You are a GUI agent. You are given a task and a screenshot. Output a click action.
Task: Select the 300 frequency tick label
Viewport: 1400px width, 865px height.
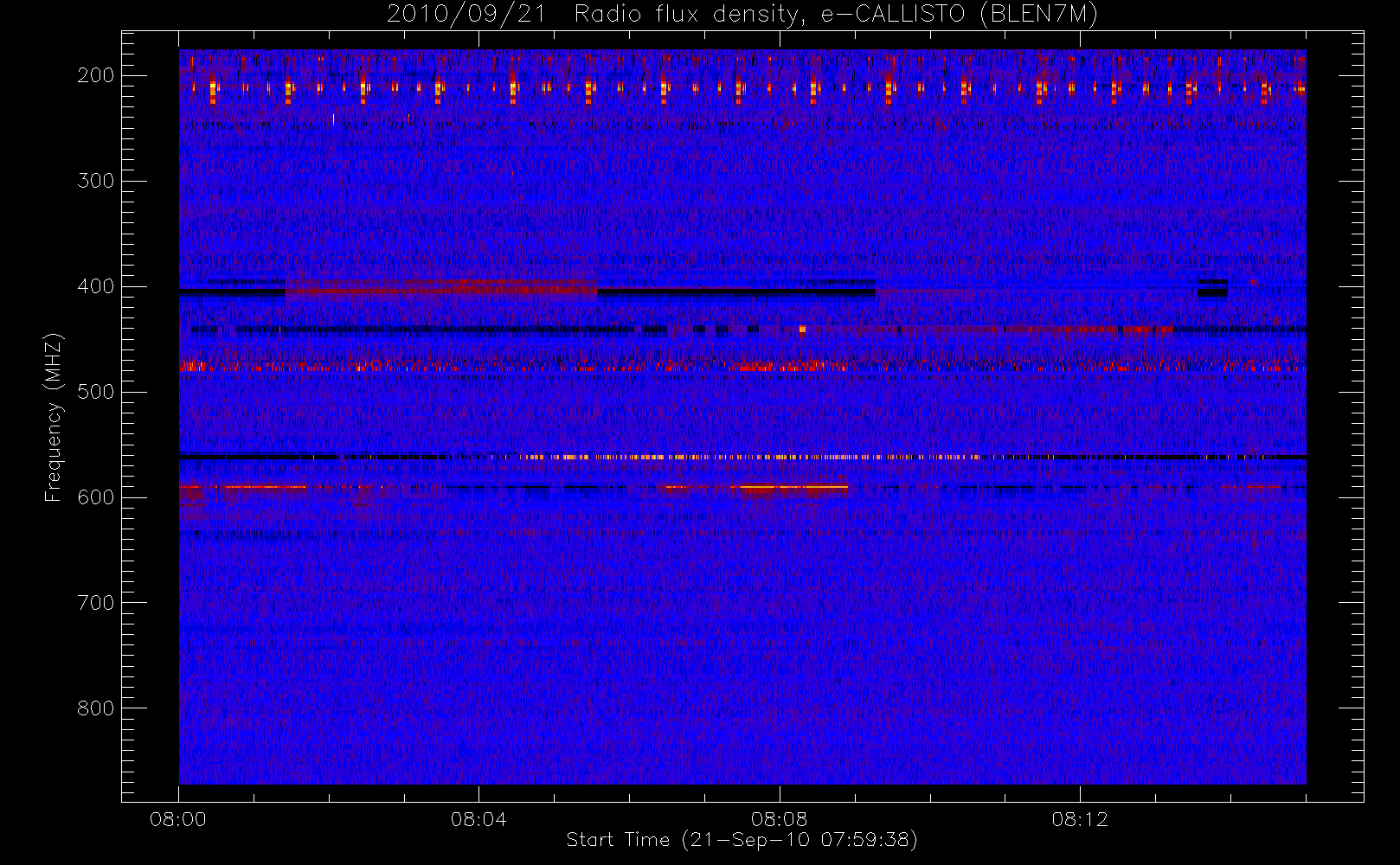click(x=95, y=181)
